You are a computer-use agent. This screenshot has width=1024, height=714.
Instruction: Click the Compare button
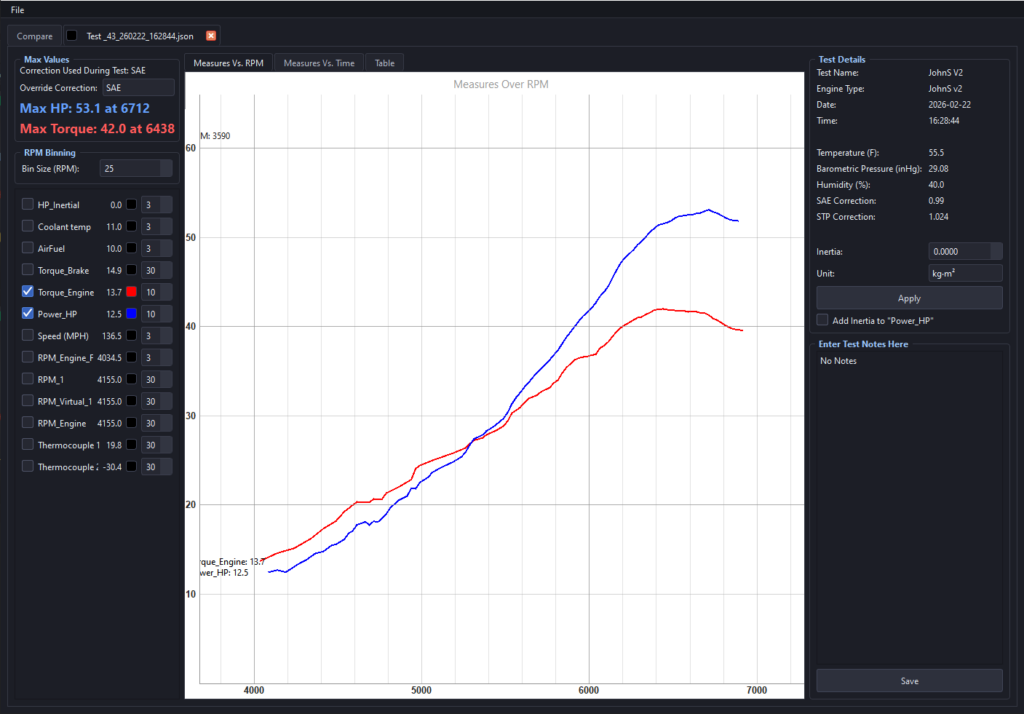(34, 35)
